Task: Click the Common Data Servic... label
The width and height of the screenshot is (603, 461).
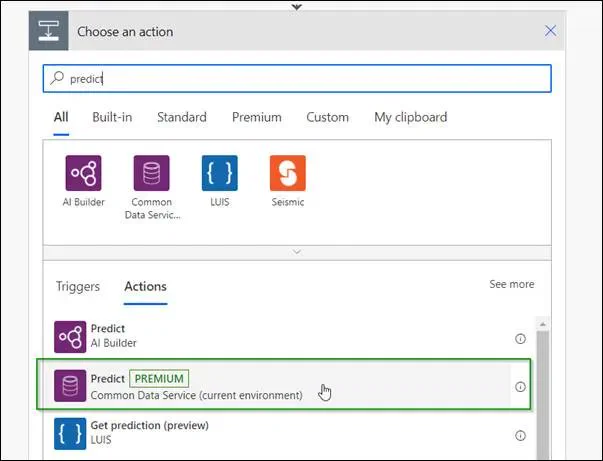Action: pyautogui.click(x=152, y=208)
